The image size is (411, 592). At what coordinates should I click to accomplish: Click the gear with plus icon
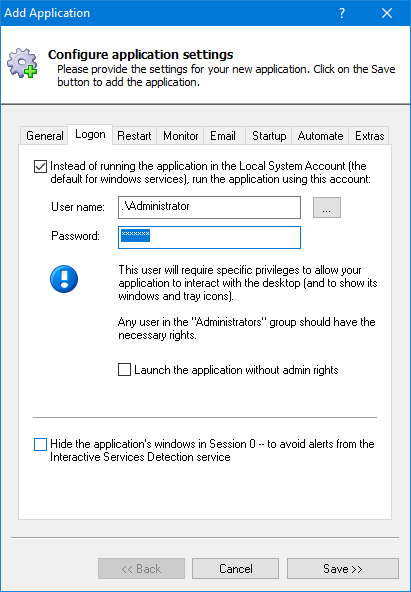pos(22,63)
